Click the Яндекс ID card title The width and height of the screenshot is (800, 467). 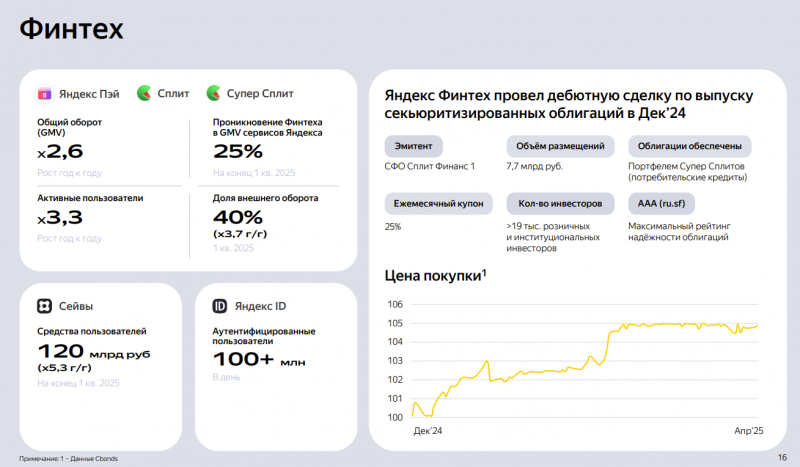click(x=260, y=306)
